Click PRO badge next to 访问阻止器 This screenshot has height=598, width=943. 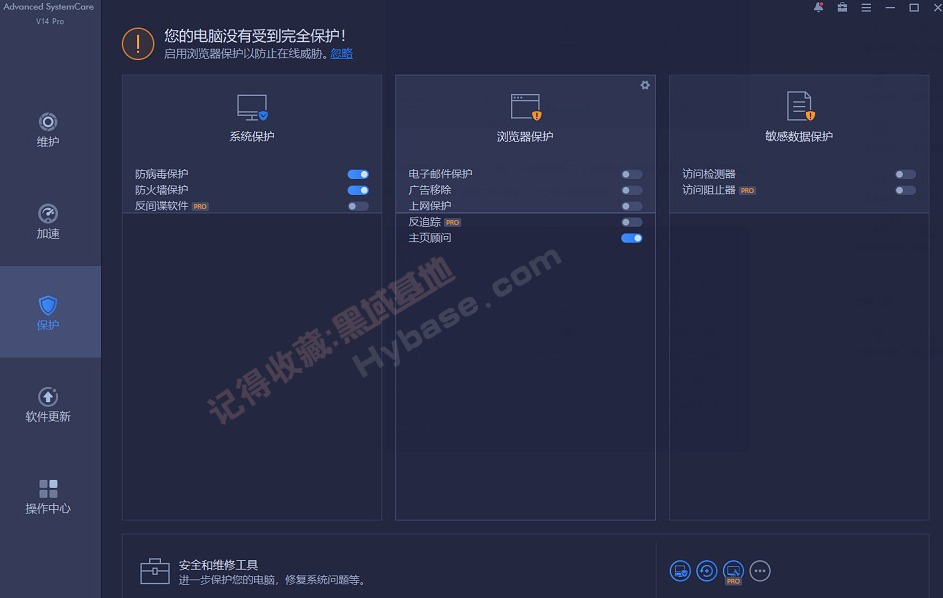747,191
